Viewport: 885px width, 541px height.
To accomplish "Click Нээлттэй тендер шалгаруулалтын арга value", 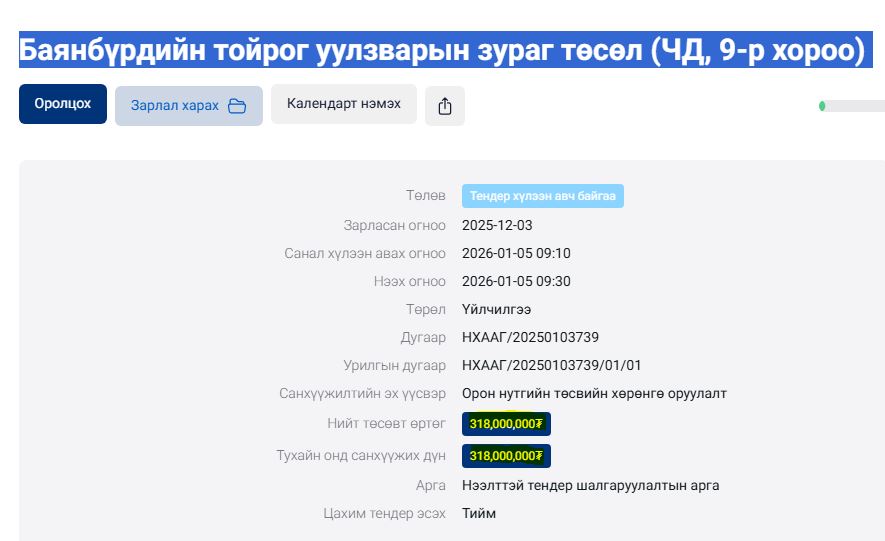I will pyautogui.click(x=590, y=485).
